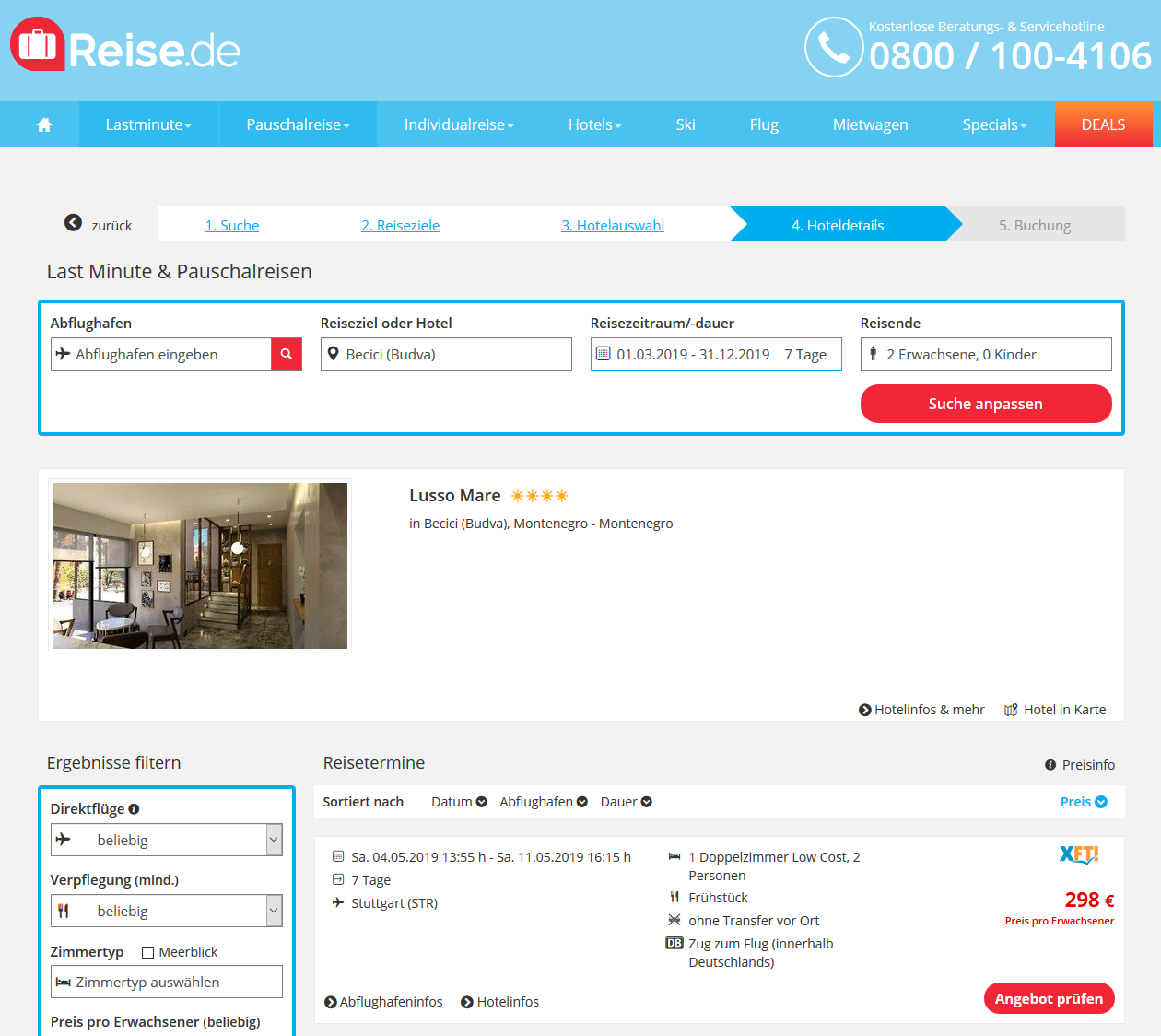Click the Lusso Mare star rating
This screenshot has width=1161, height=1036.
(540, 496)
